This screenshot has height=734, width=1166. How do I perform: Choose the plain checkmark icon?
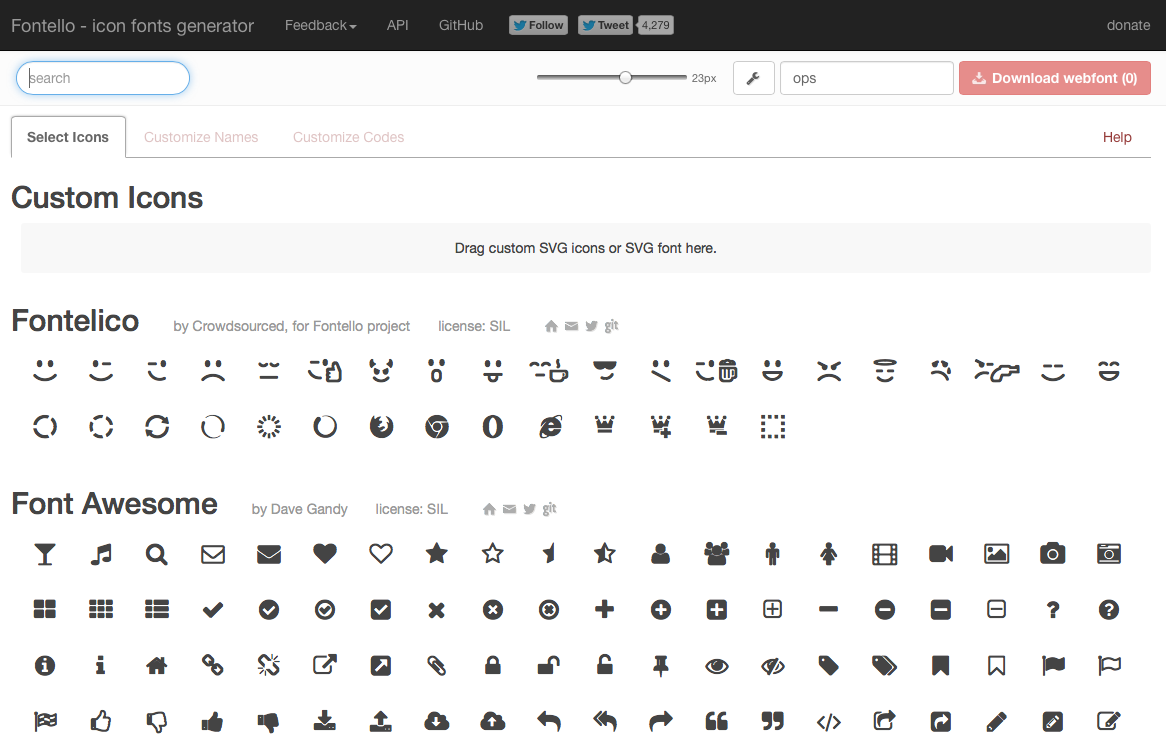(x=213, y=610)
